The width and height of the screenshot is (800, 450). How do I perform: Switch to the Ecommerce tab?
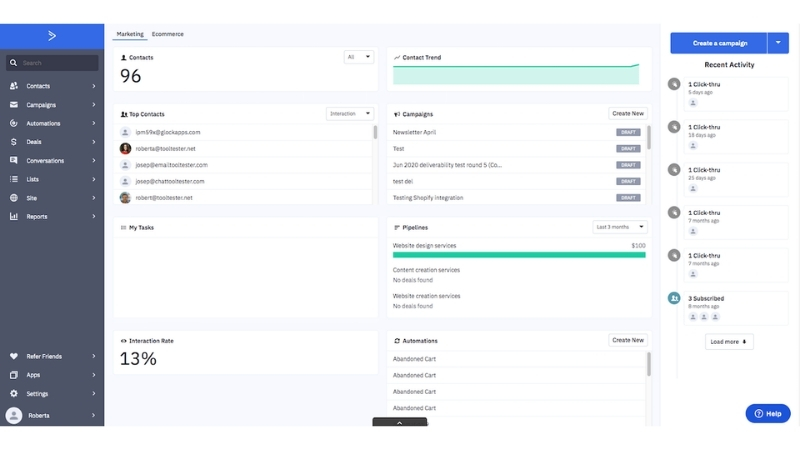(x=167, y=34)
